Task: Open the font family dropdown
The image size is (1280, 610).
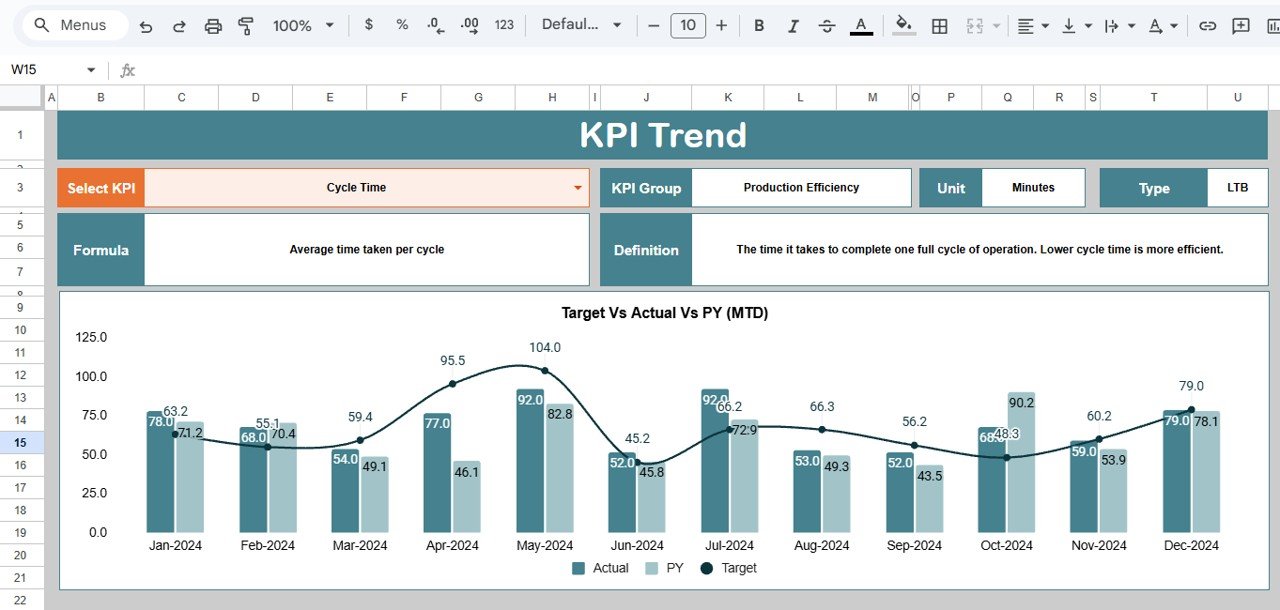Action: [x=582, y=25]
